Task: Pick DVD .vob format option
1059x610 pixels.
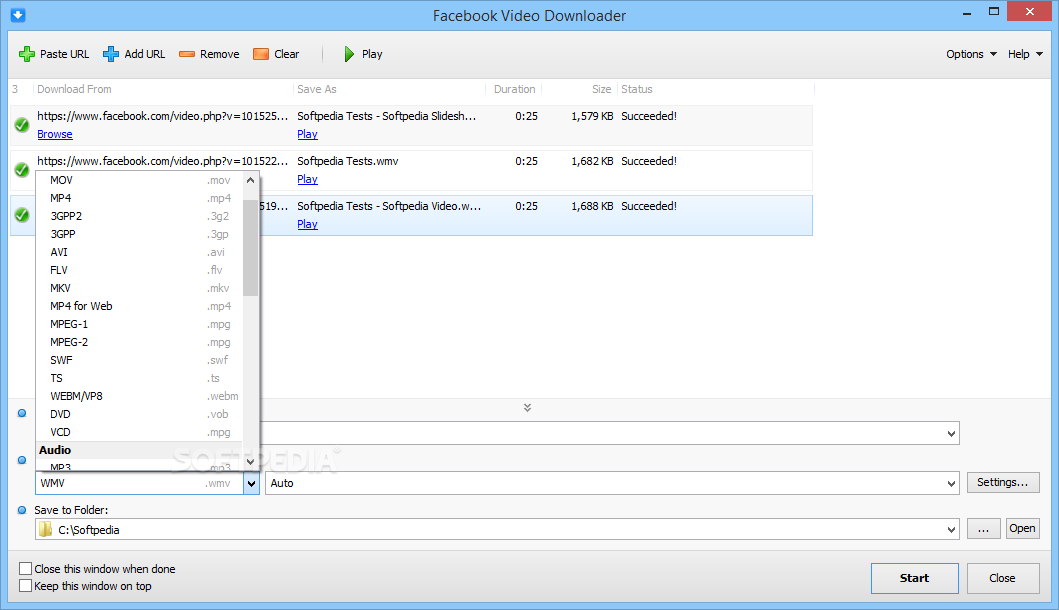Action: click(x=140, y=414)
